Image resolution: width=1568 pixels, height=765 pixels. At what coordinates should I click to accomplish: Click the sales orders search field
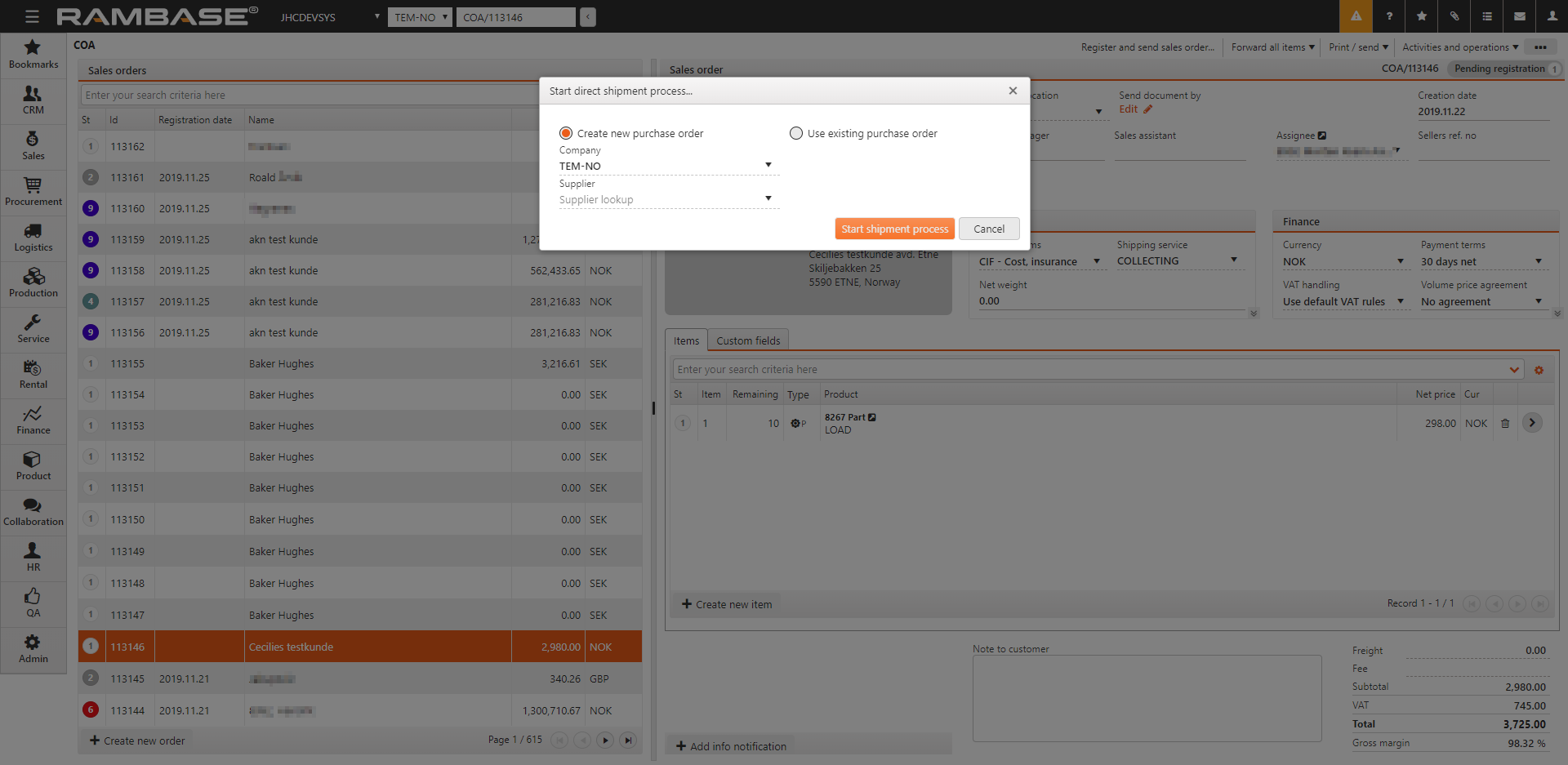coord(310,96)
